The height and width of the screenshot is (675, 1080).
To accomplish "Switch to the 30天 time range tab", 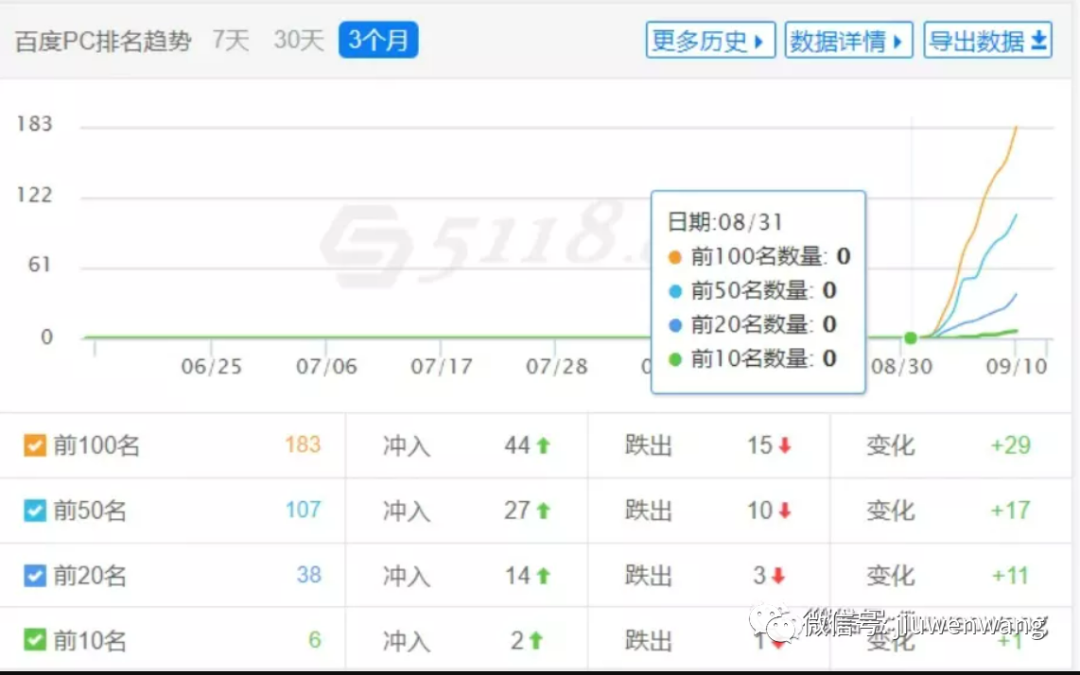I will [x=298, y=40].
